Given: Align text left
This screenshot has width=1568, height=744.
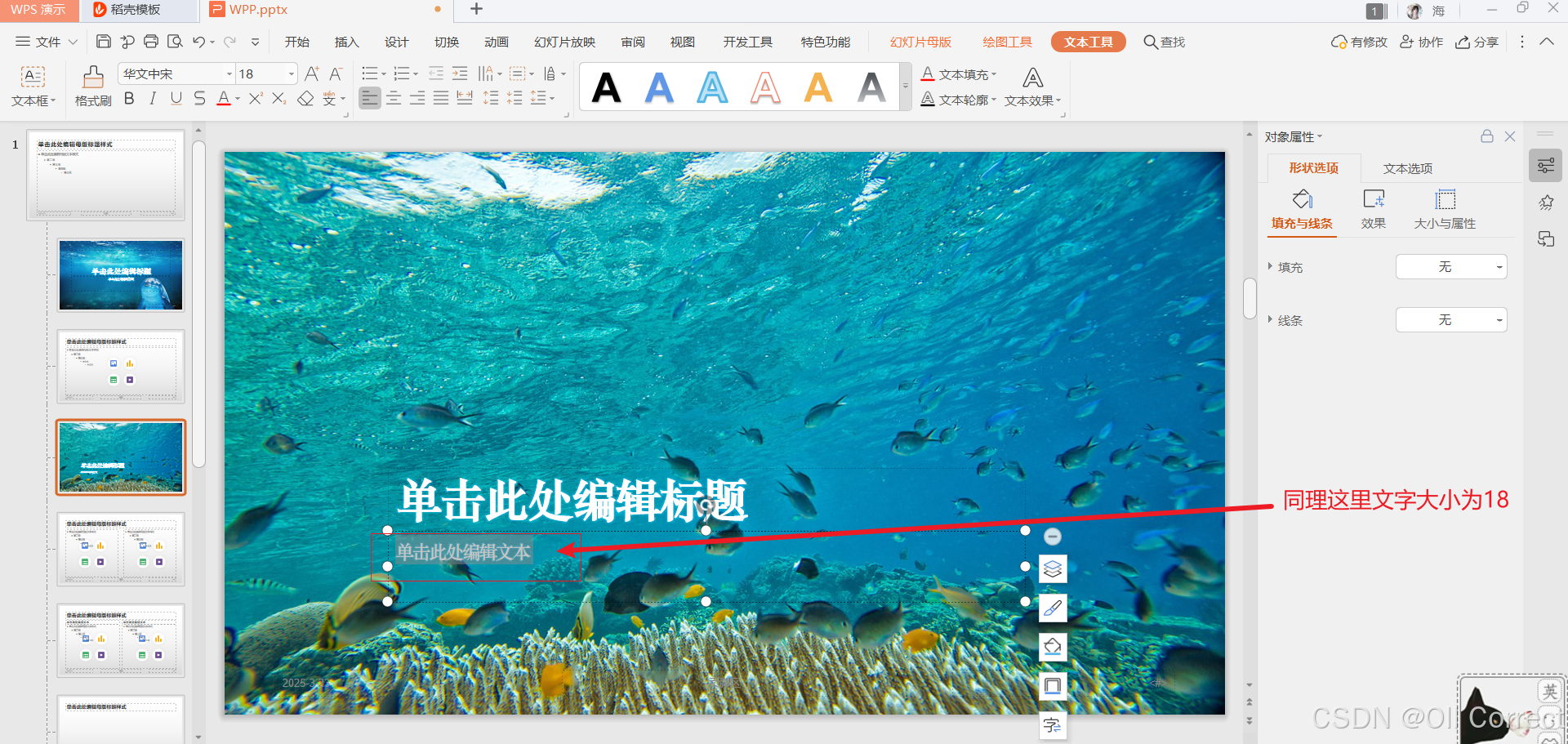Looking at the screenshot, I should (370, 99).
